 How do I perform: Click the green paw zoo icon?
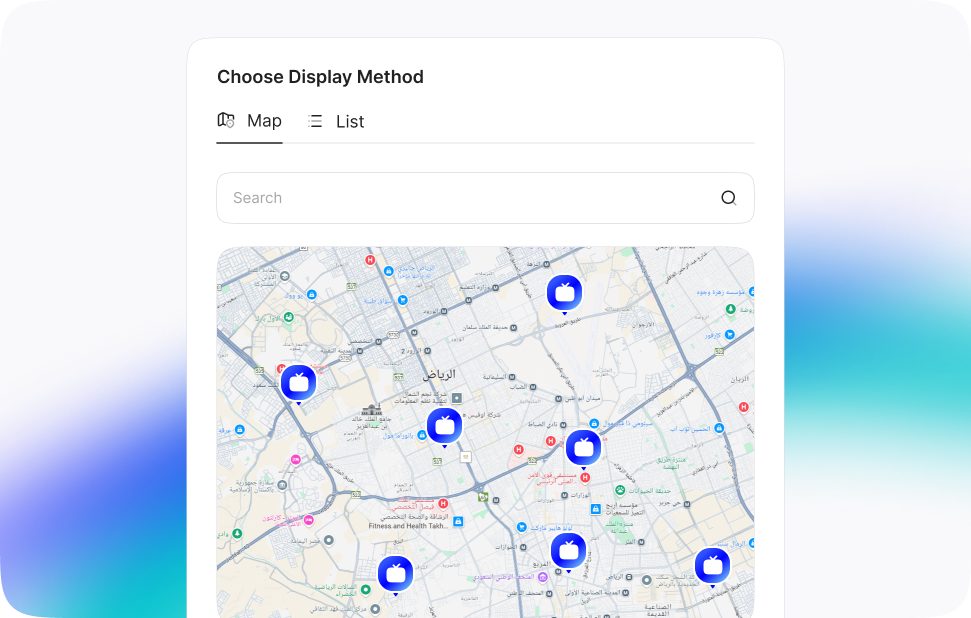pyautogui.click(x=620, y=489)
